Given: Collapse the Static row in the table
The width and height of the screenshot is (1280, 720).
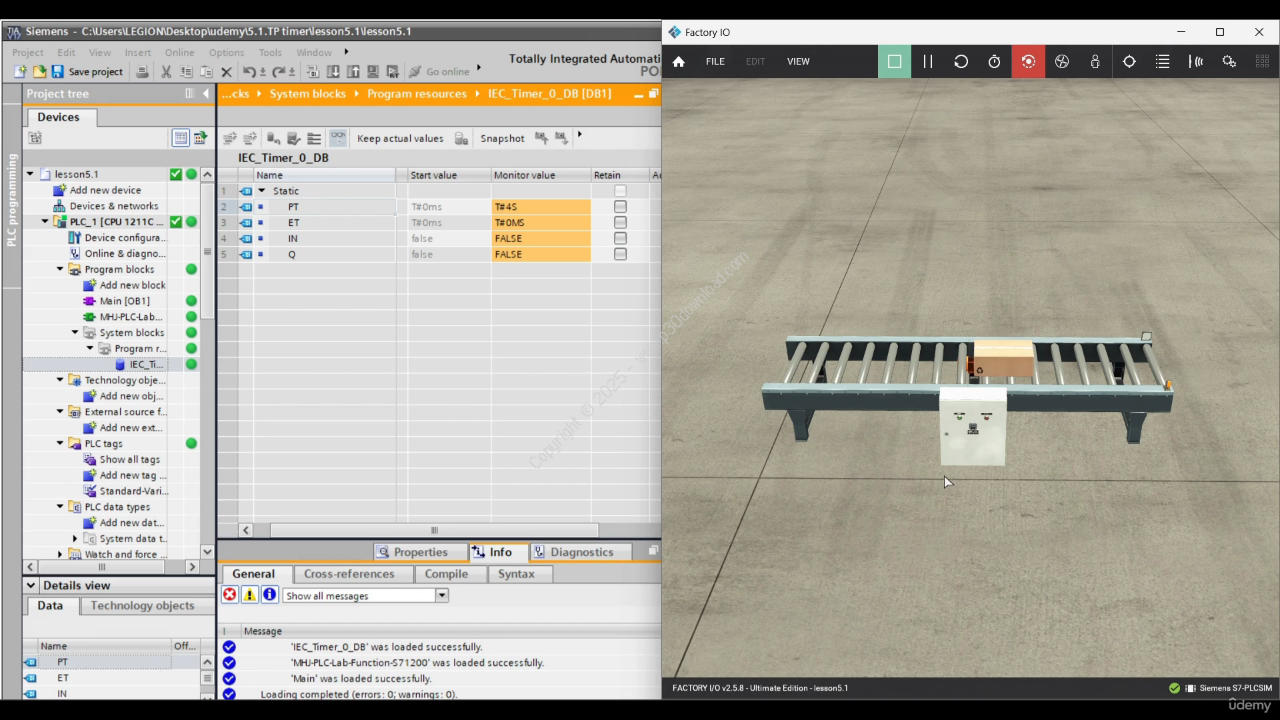Looking at the screenshot, I should click(x=262, y=191).
